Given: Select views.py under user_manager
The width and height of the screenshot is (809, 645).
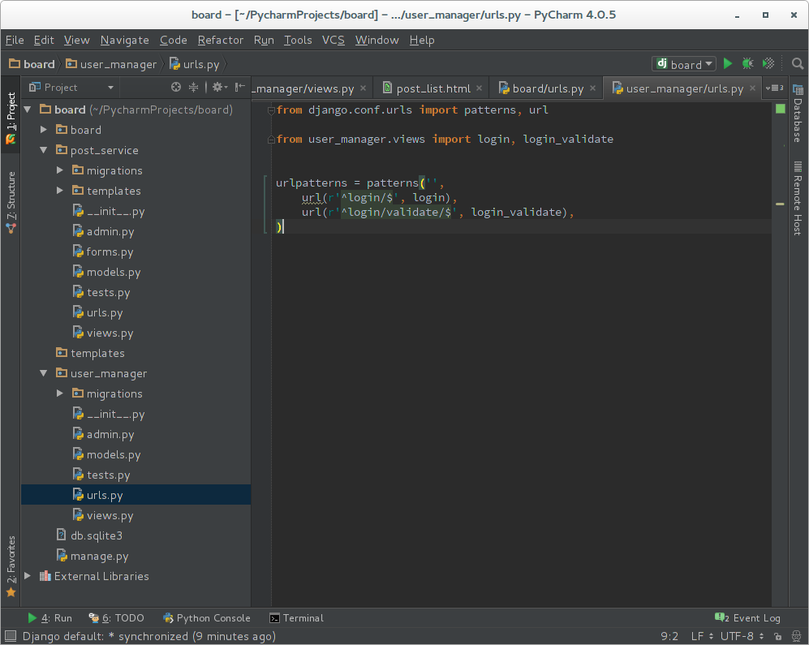Looking at the screenshot, I should [x=103, y=515].
